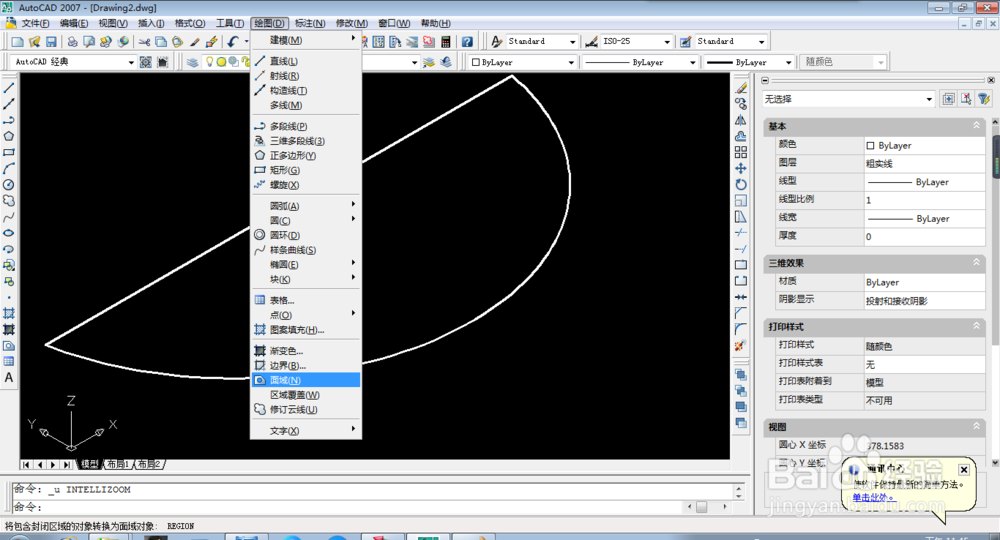Click the 图层 粗实线 value in properties
This screenshot has height=540, width=1000.
[924, 164]
